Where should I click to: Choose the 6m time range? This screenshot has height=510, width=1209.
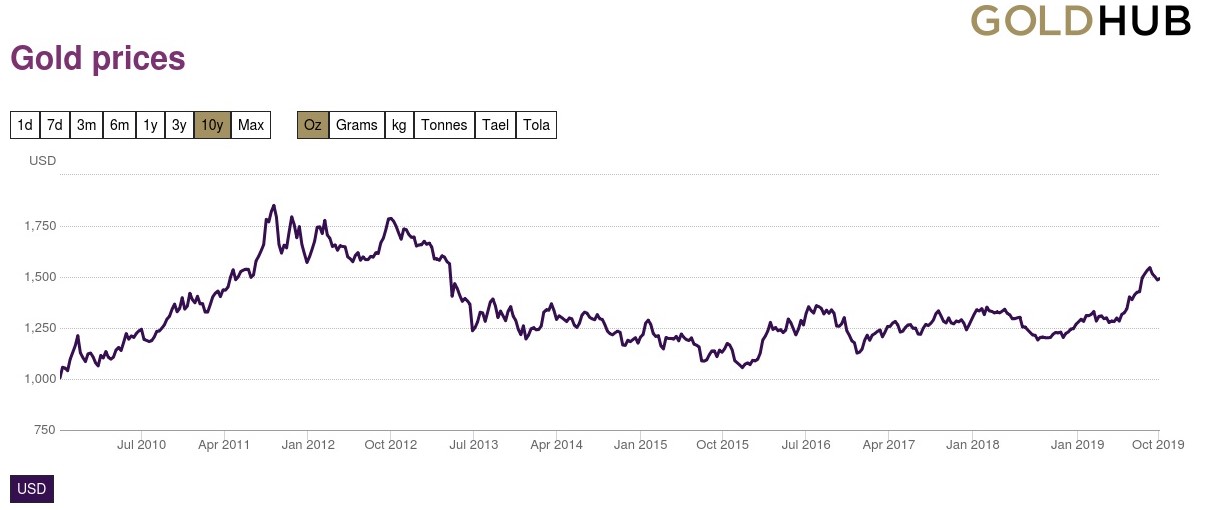(119, 125)
